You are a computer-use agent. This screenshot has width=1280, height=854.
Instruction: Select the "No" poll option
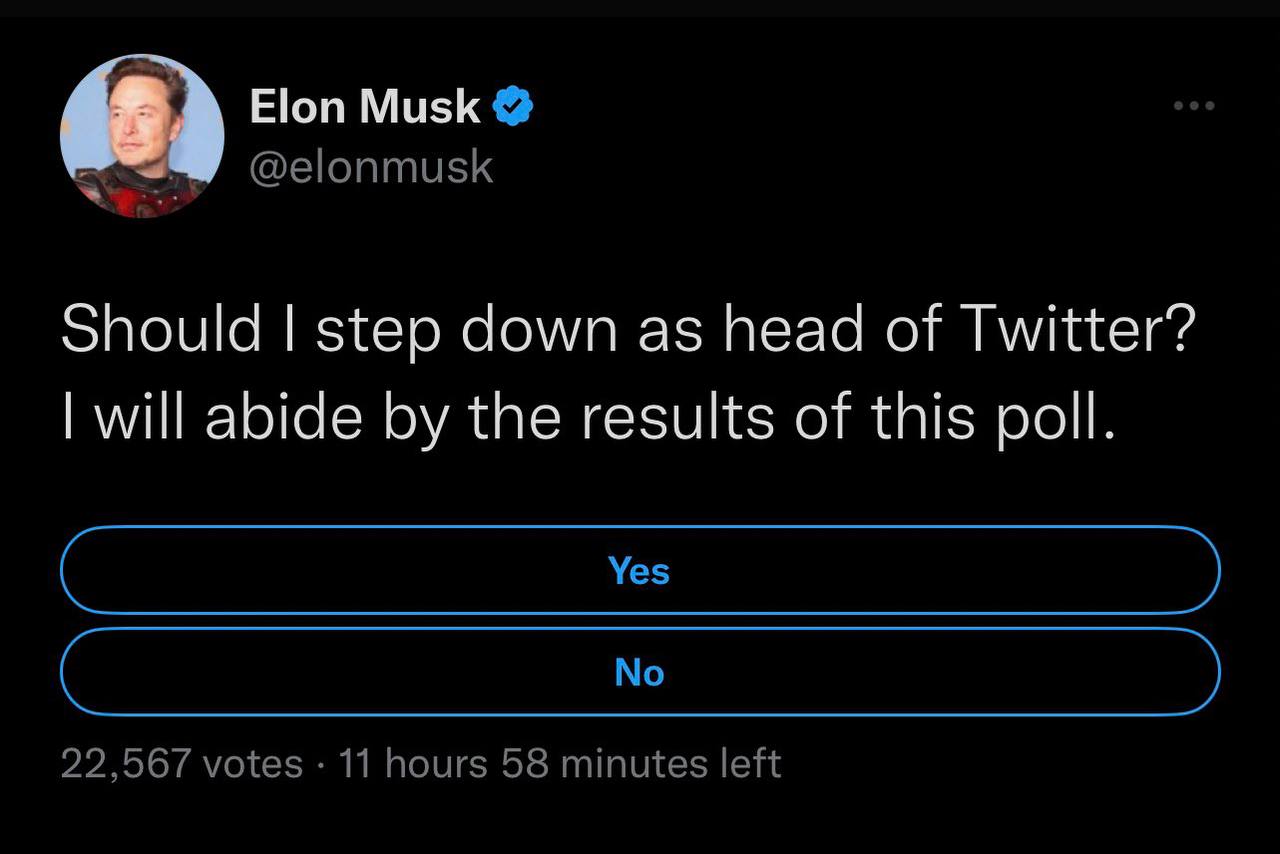[x=640, y=672]
